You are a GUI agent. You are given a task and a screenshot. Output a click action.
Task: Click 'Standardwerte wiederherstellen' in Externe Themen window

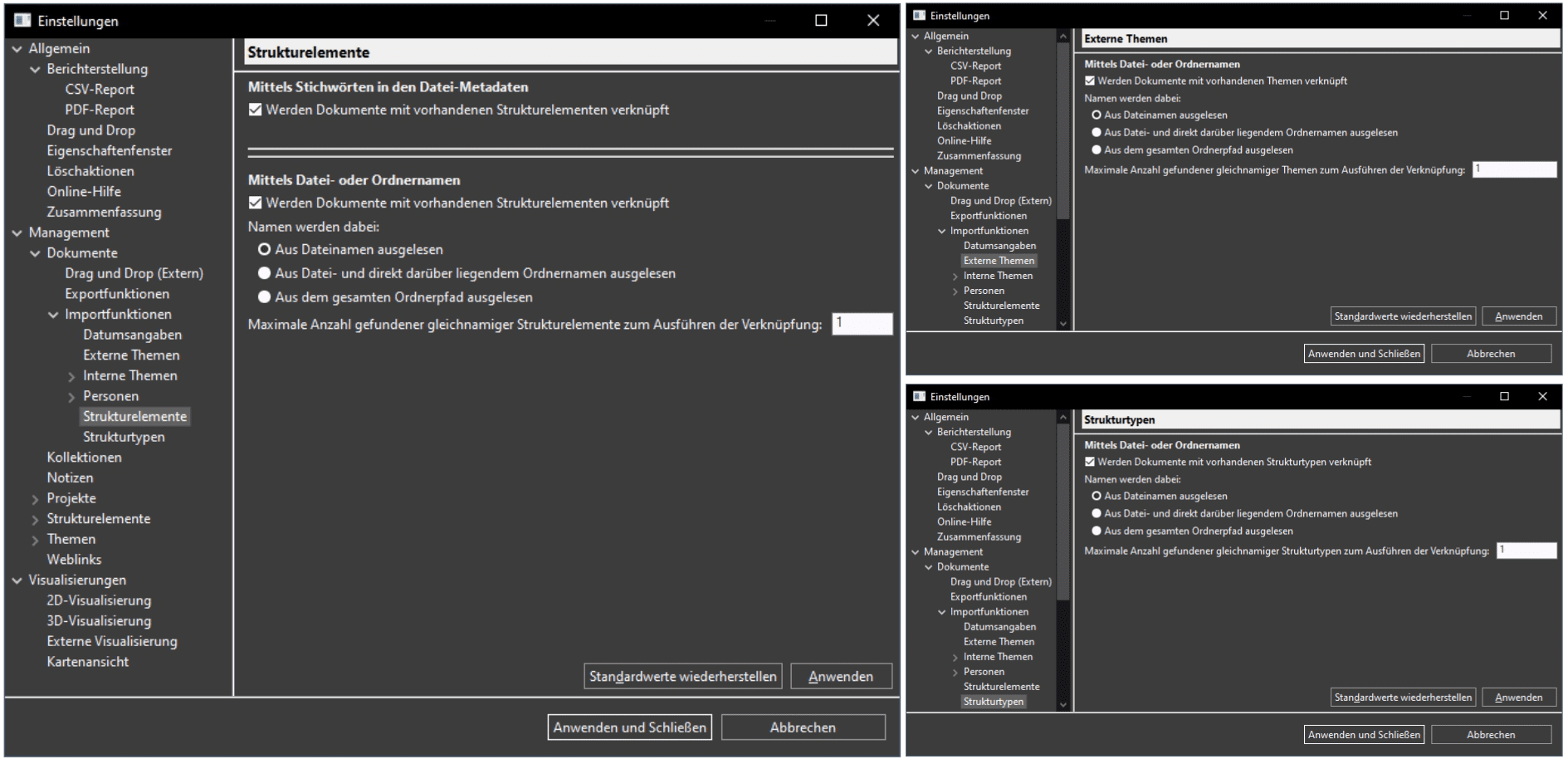click(1403, 316)
